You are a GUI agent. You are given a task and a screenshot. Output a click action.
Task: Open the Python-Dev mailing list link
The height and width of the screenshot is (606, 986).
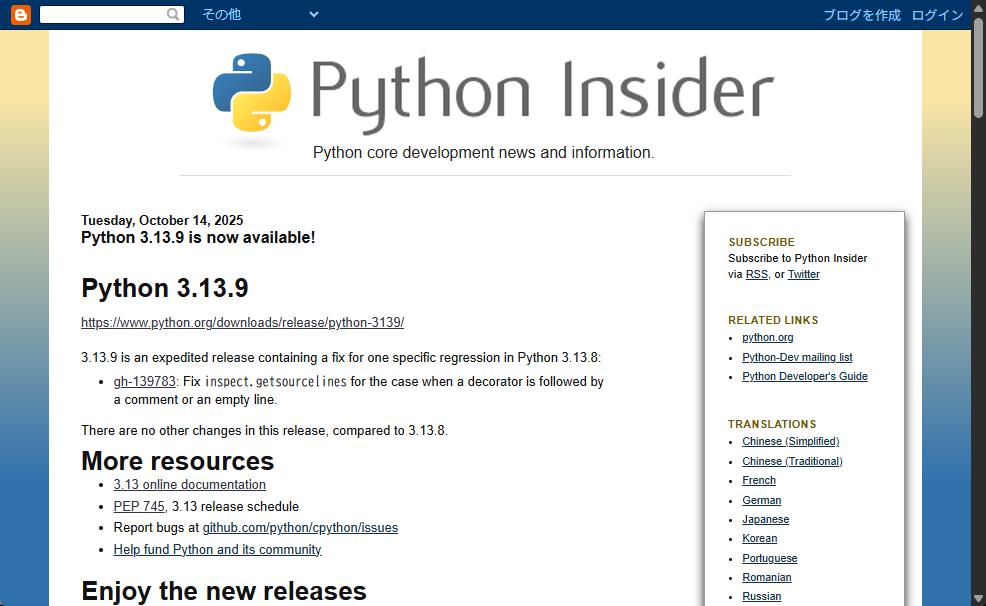tap(797, 357)
